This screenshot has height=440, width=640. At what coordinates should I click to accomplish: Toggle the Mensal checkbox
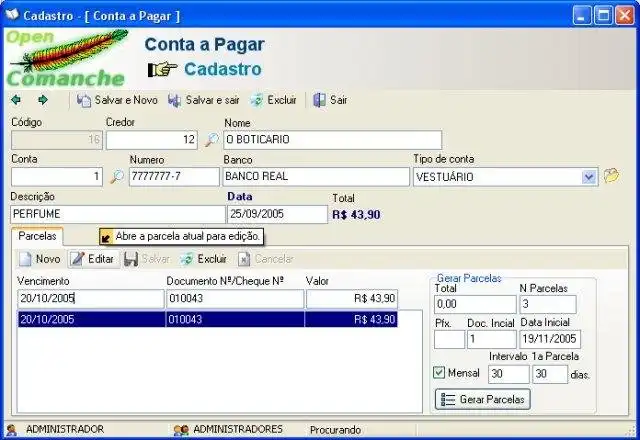coord(439,373)
